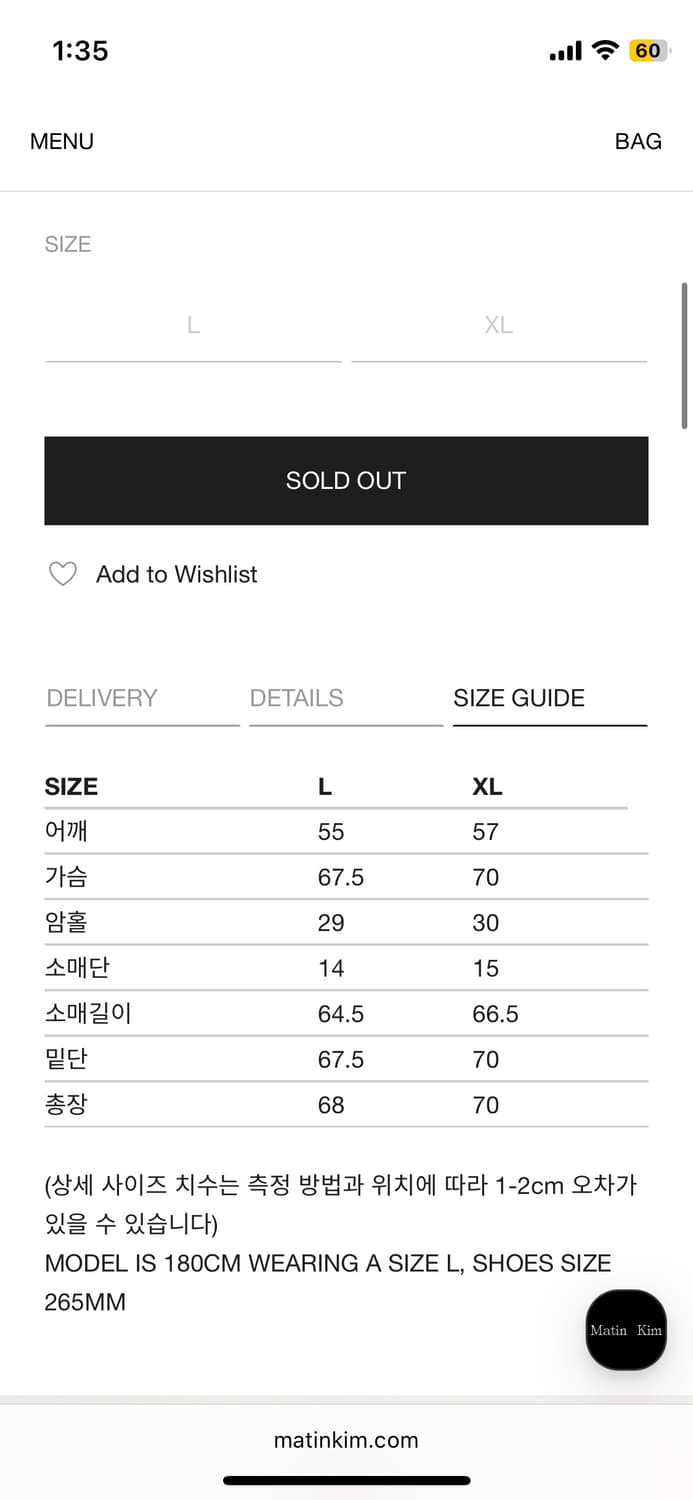Select the Add to Wishlist text
The height and width of the screenshot is (1500, 693).
[177, 574]
